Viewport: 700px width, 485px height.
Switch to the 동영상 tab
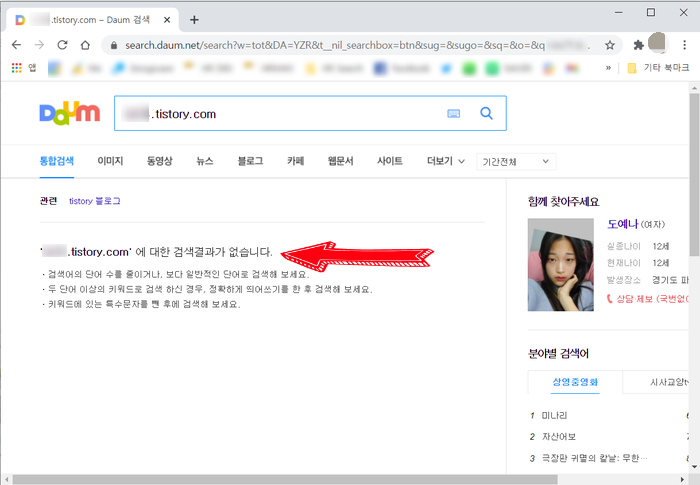[159, 161]
